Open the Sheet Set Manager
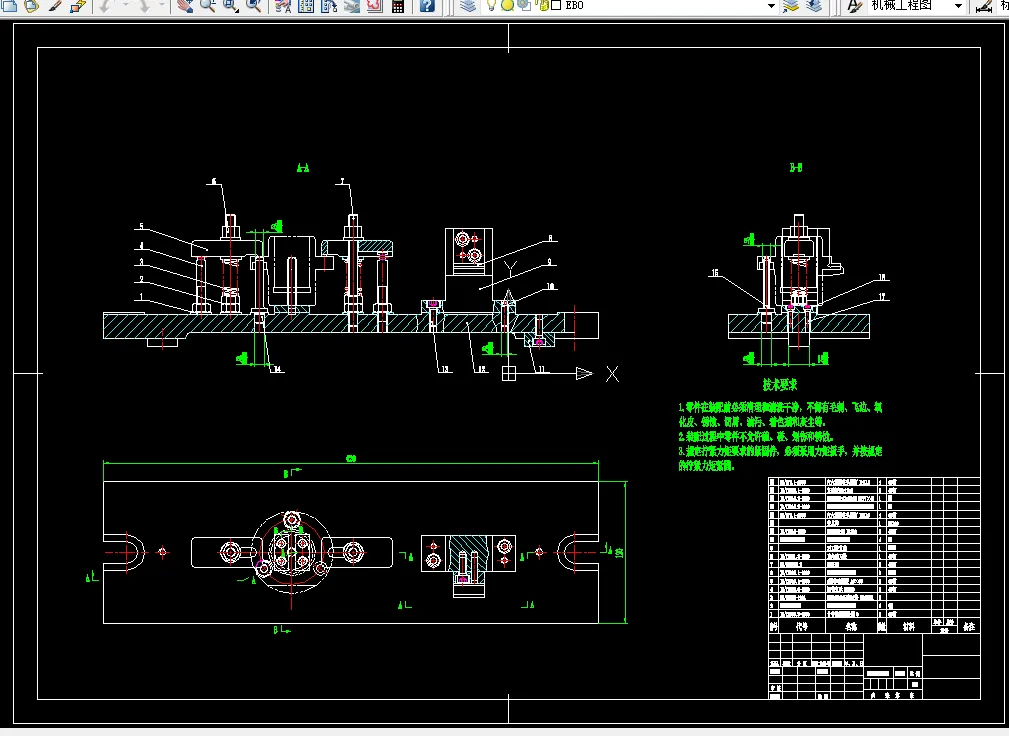Screen dimensions: 1009x736 tap(351, 6)
